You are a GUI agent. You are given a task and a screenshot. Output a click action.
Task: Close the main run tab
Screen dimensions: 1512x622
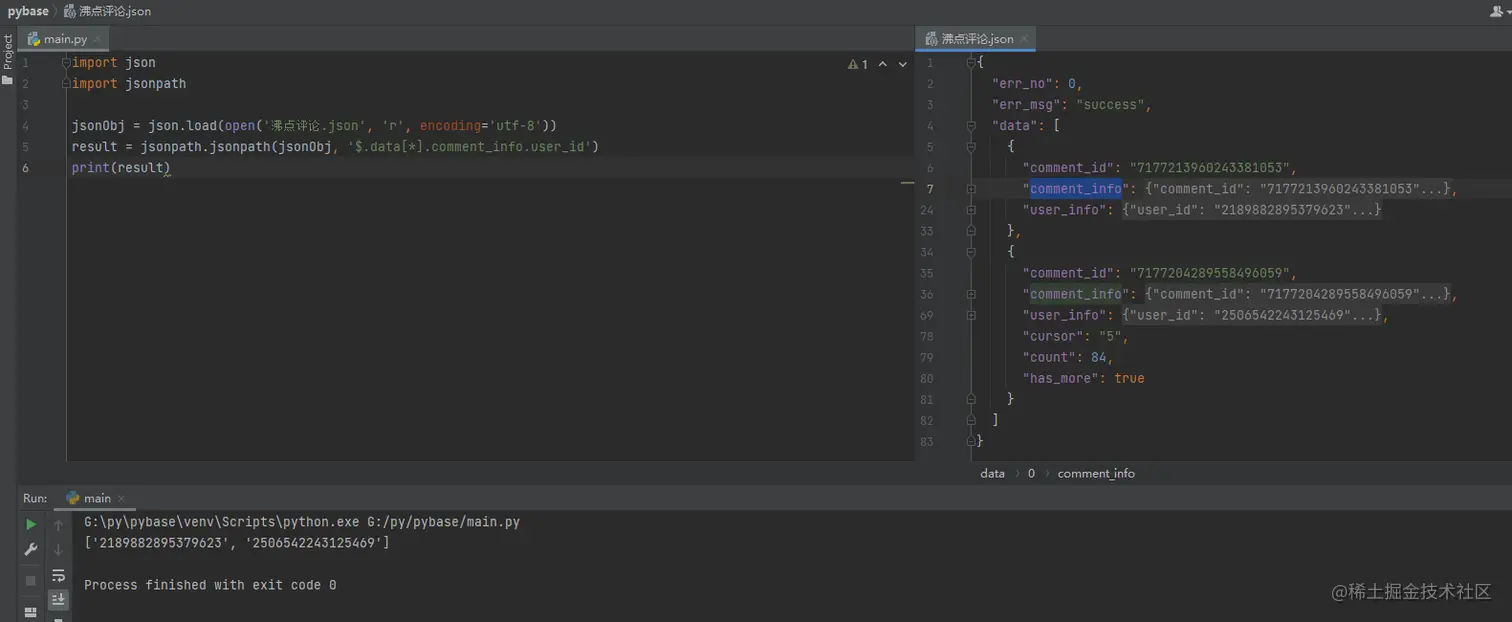pos(119,498)
